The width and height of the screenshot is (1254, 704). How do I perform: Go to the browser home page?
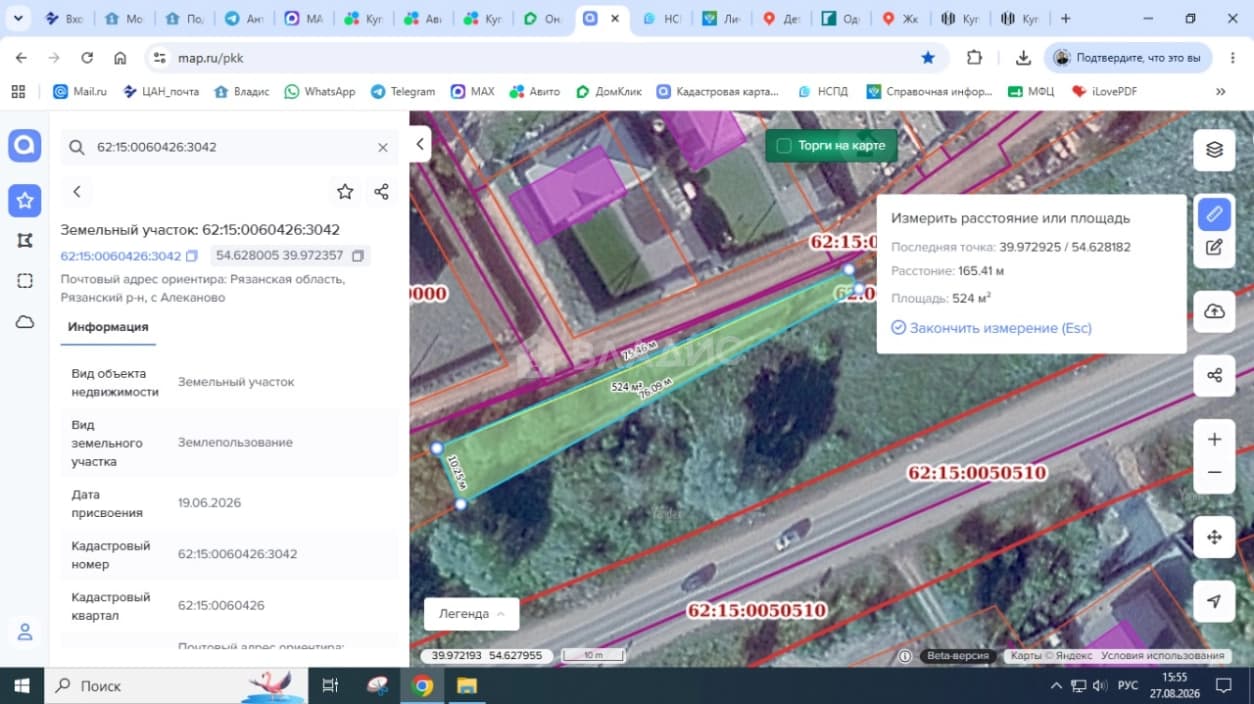point(120,58)
